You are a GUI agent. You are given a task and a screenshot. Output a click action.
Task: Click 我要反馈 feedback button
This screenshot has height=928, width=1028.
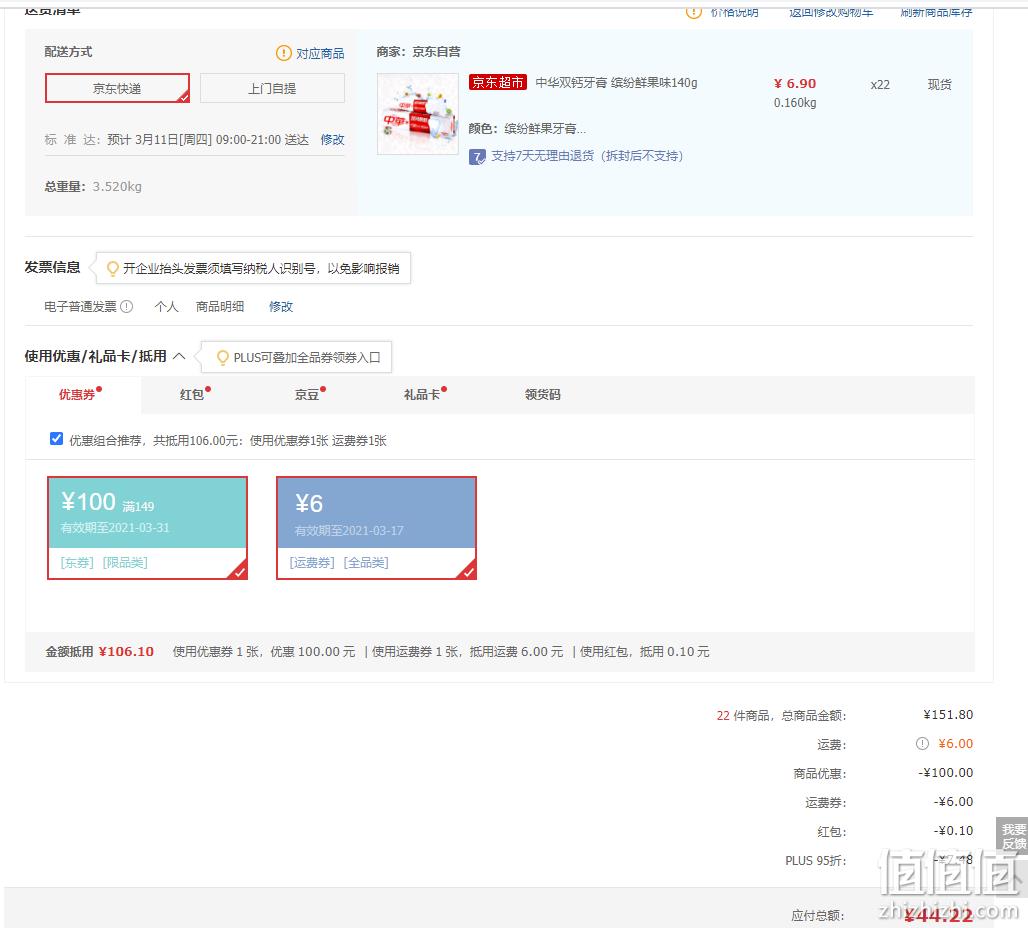point(1013,836)
